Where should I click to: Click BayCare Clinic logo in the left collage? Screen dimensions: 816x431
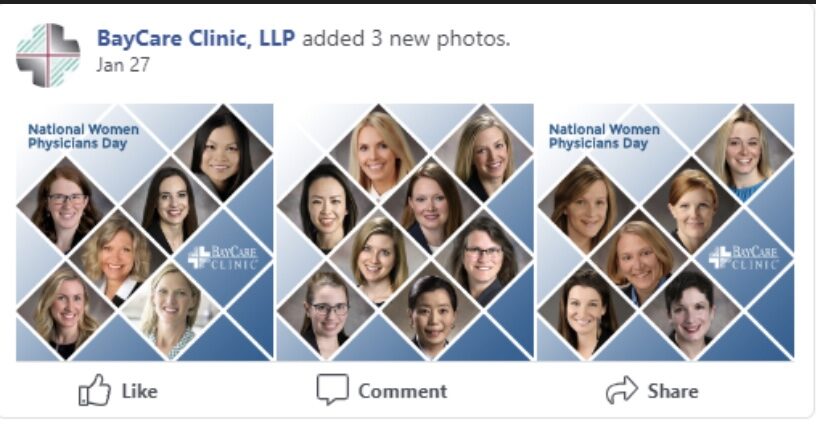[222, 257]
